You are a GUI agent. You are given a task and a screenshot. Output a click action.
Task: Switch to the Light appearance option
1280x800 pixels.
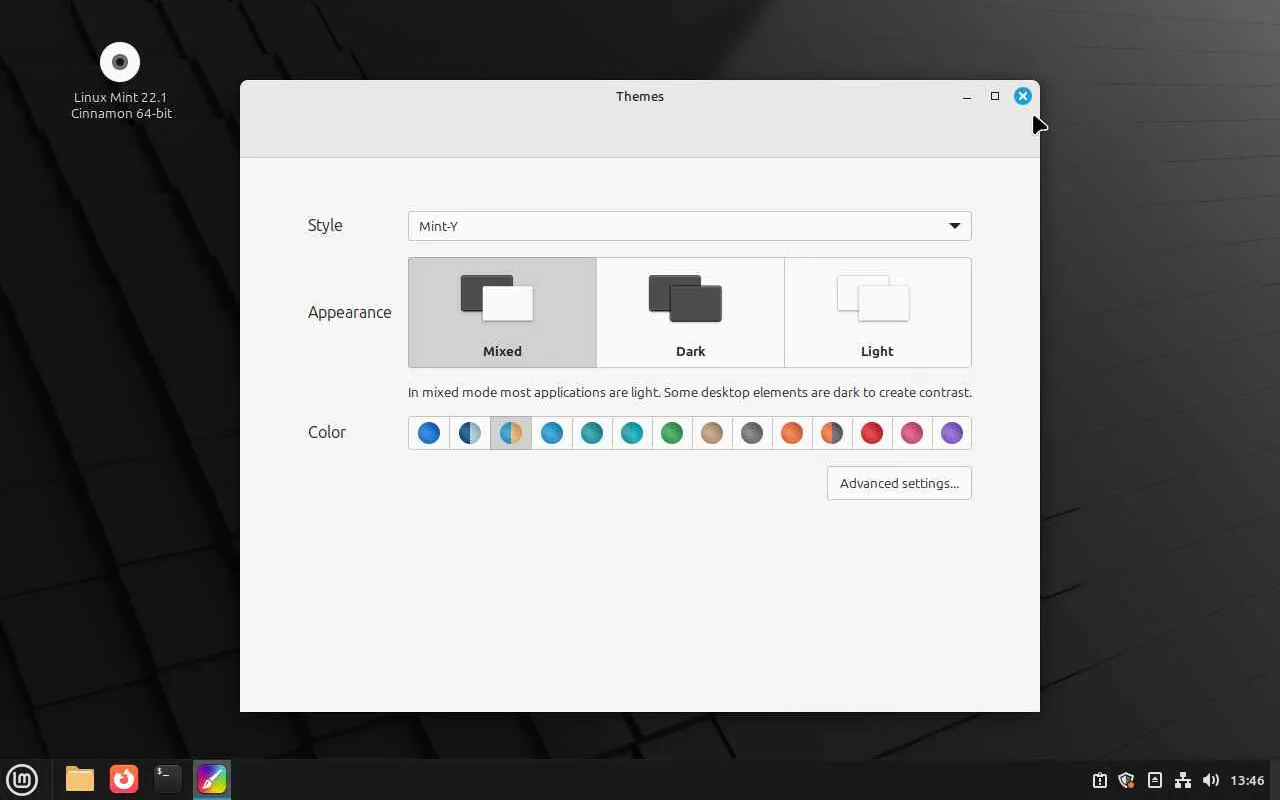[878, 312]
